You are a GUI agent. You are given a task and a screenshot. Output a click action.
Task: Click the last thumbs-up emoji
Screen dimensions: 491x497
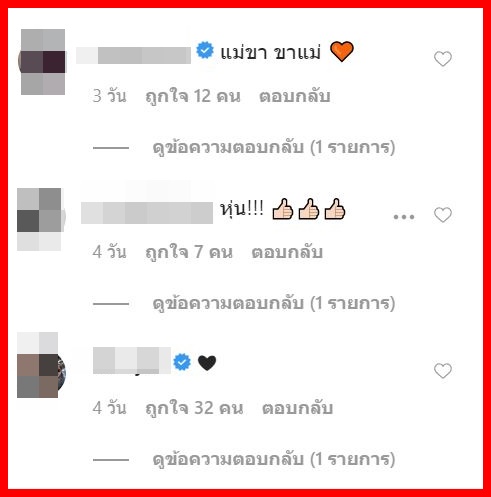tap(335, 209)
